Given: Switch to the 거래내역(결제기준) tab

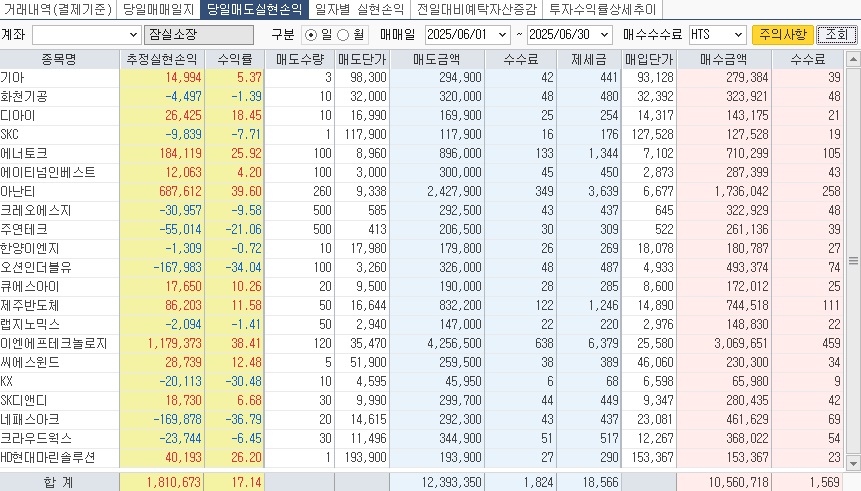Looking at the screenshot, I should 57,10.
